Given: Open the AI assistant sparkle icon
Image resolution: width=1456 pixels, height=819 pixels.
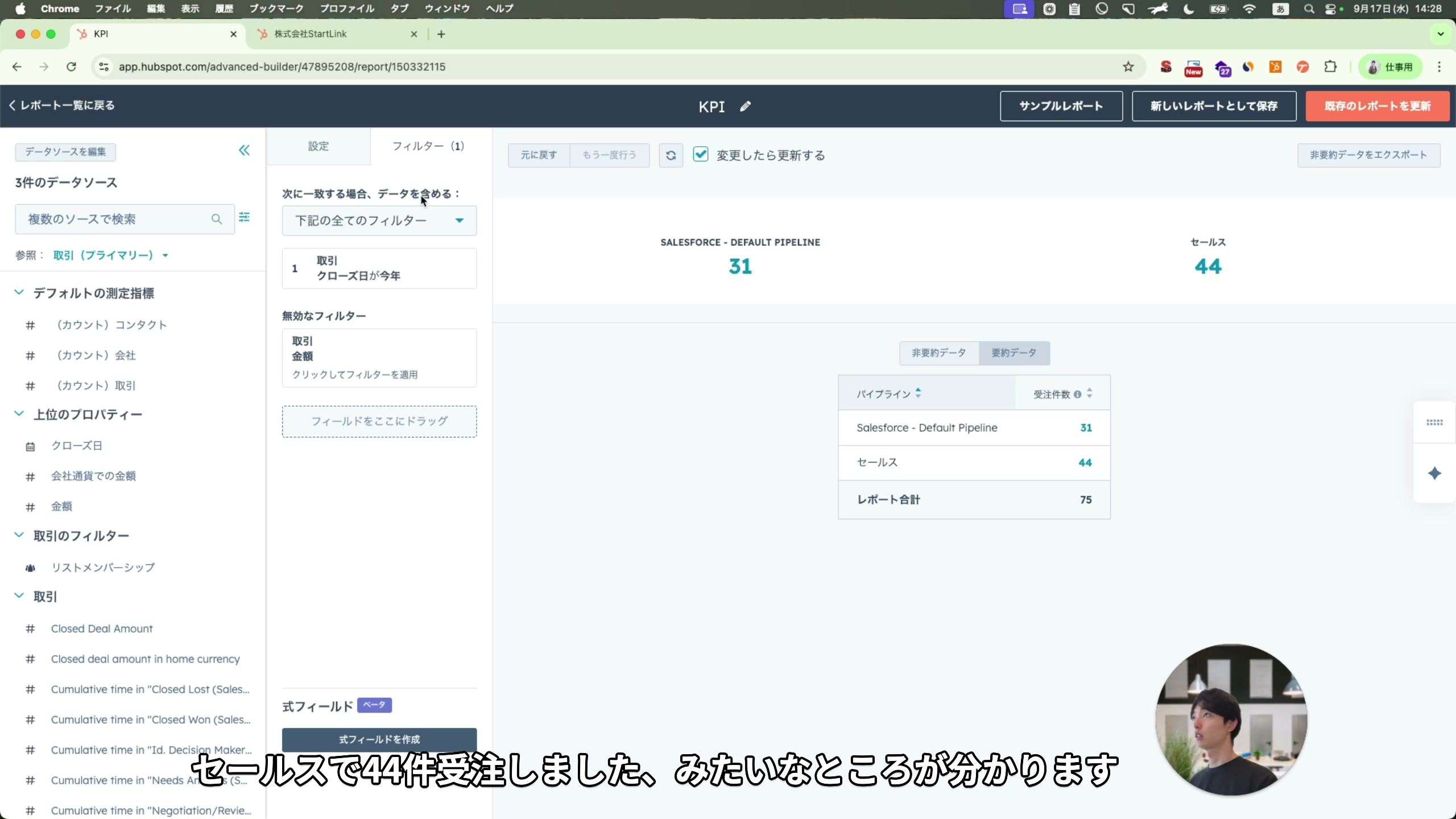Looking at the screenshot, I should (1434, 473).
